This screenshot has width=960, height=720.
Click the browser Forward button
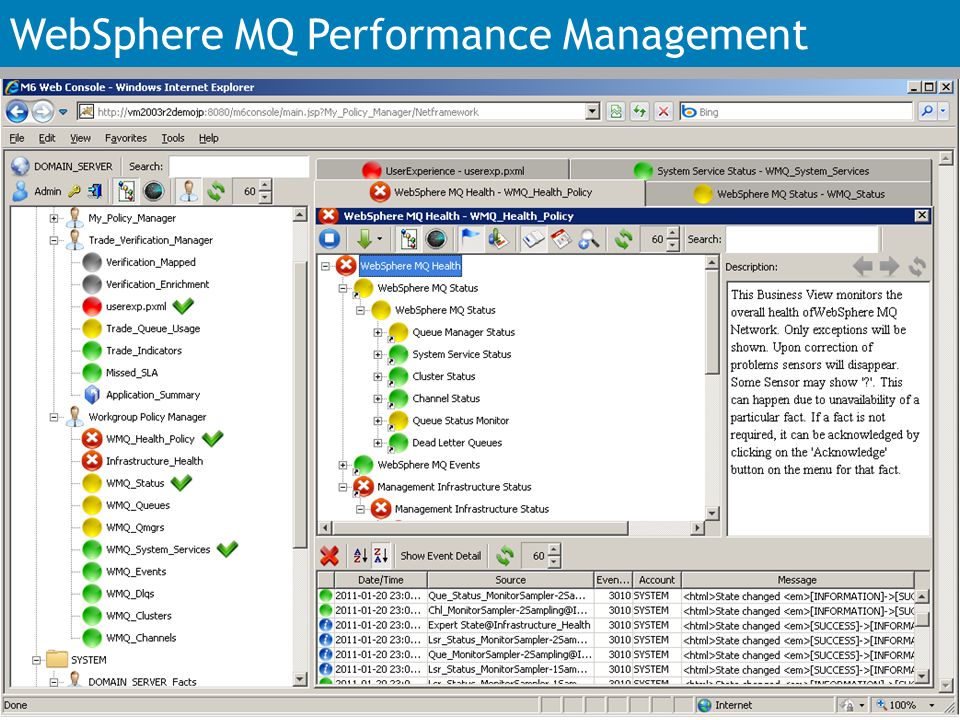(43, 112)
